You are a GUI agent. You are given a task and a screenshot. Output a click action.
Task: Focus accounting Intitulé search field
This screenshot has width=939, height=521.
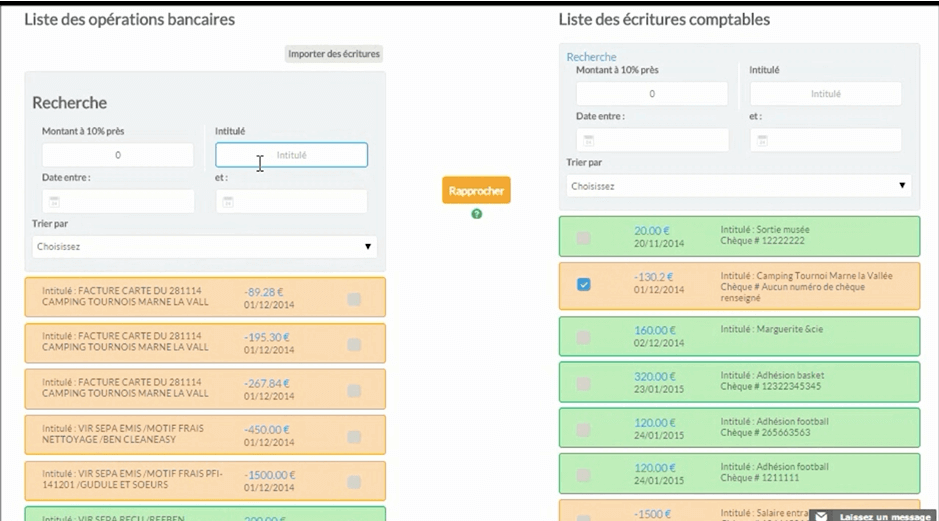[x=825, y=94]
